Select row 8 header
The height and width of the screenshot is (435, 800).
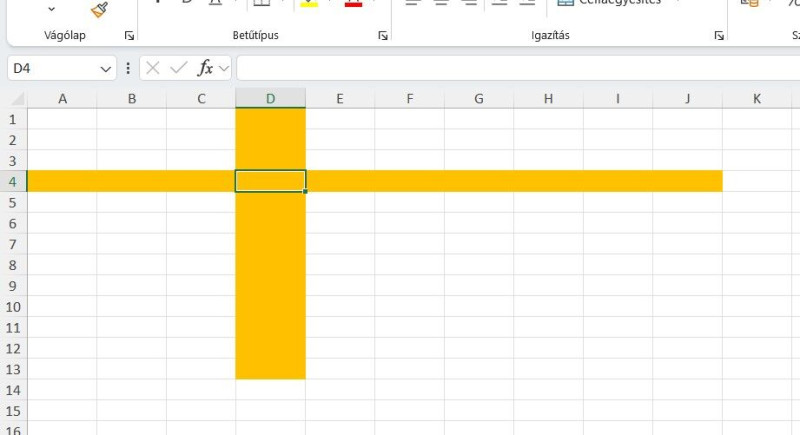(x=13, y=265)
